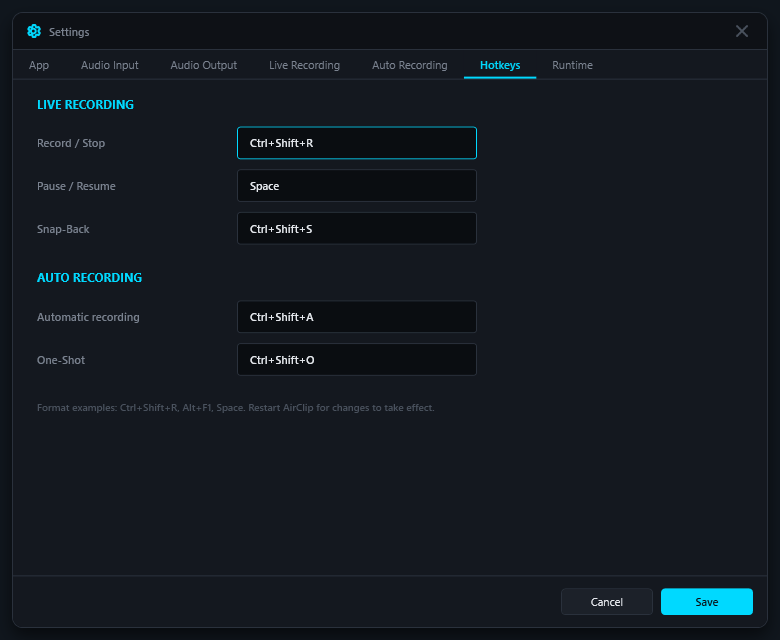Click the Automatic recording hotkey field
780x640 pixels.
[x=357, y=317]
